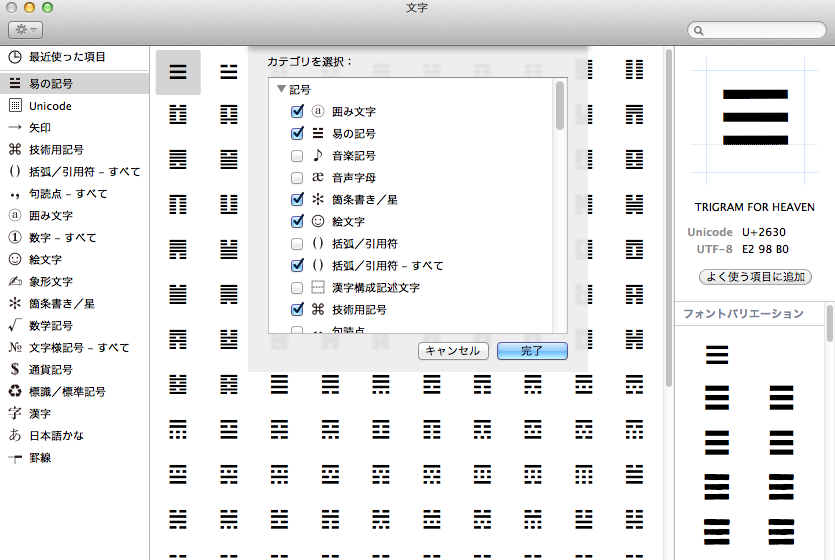Select 数字 – すべて in sidebar
The height and width of the screenshot is (560, 835).
click(x=75, y=237)
